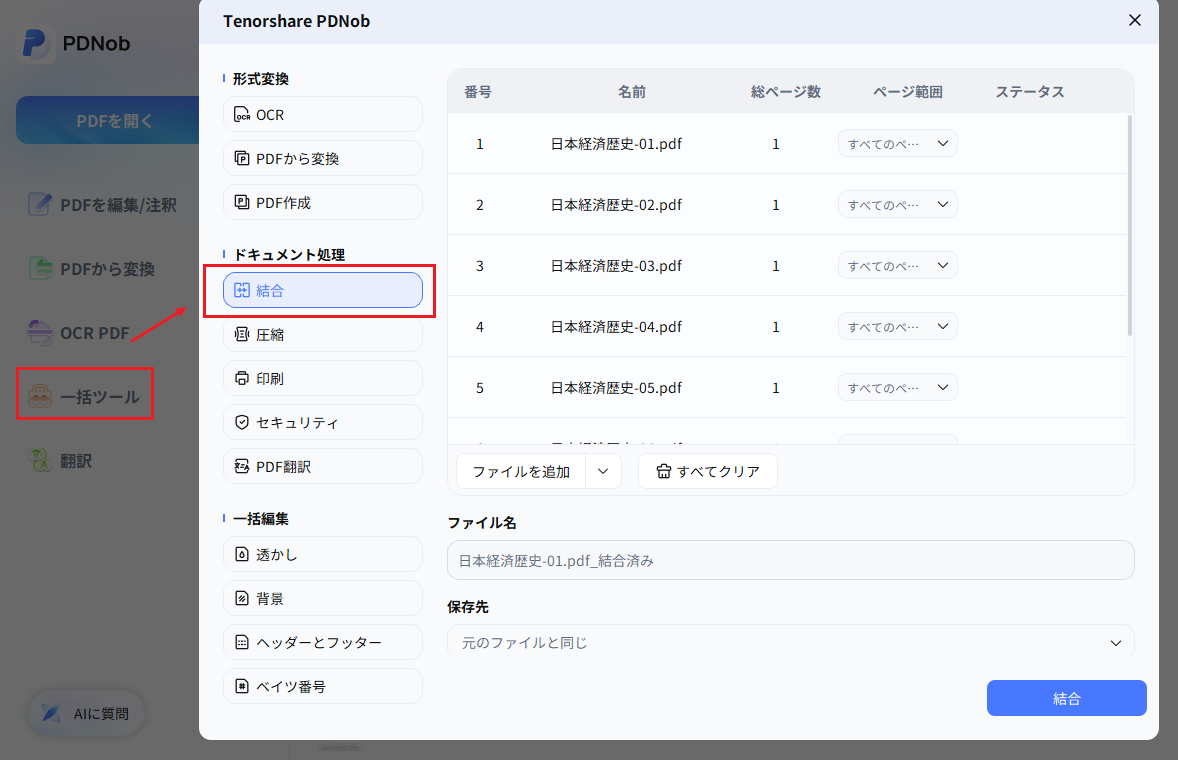Click the OCR icon in 形式変換

click(242, 115)
